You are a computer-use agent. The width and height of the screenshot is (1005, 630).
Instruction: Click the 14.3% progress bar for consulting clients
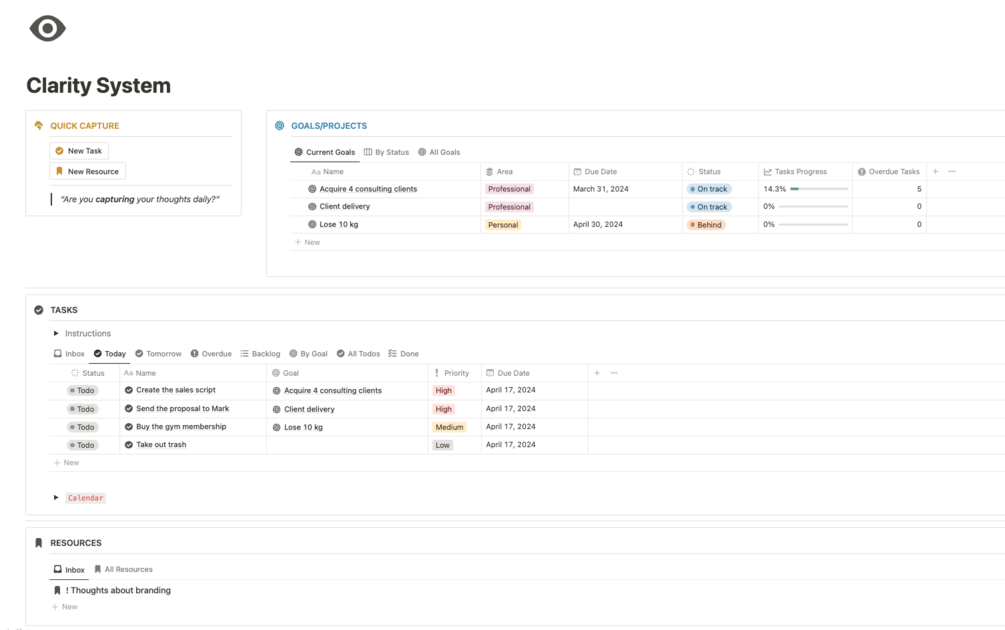click(810, 188)
